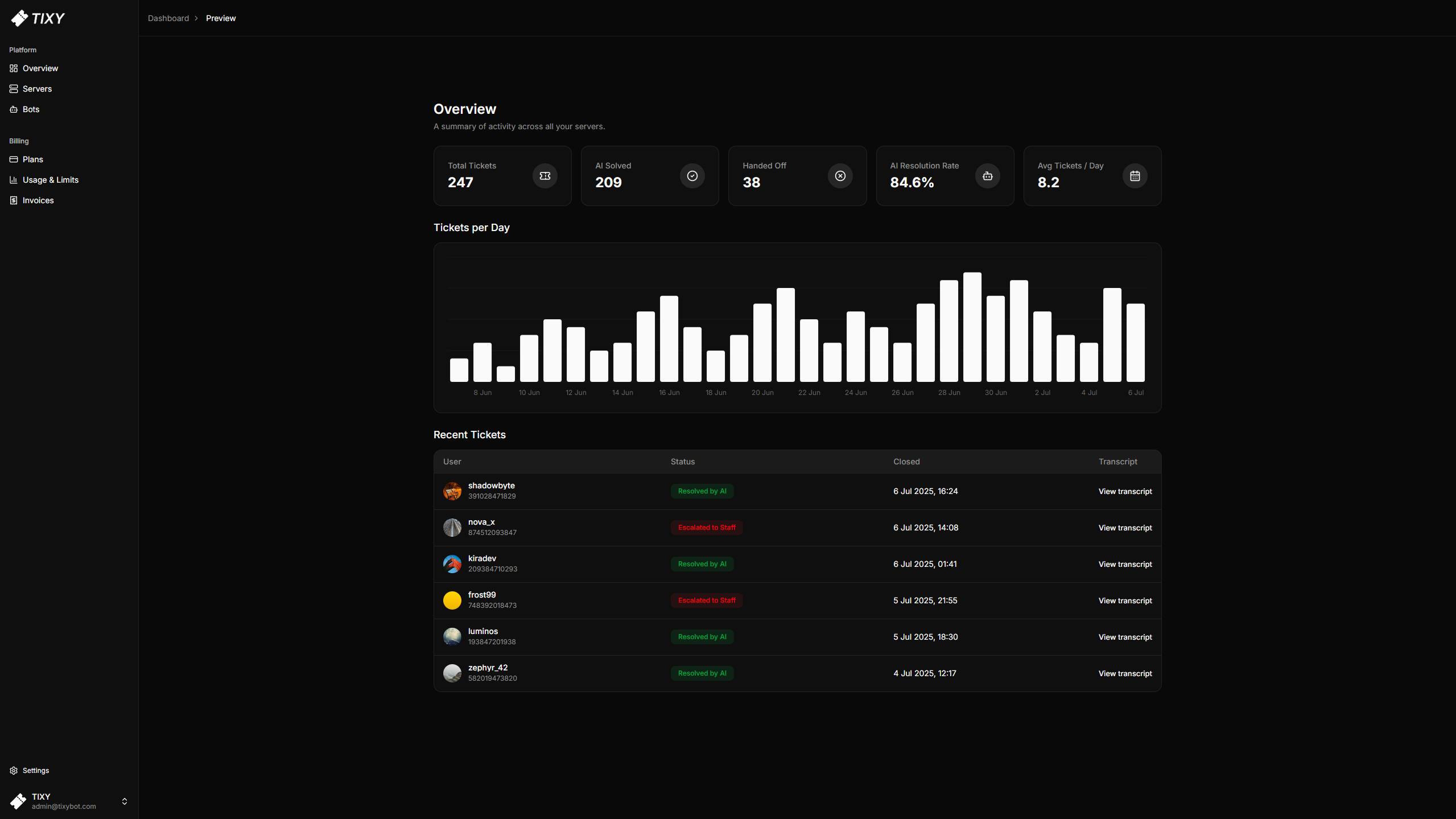Click the Status column header
This screenshot has height=819, width=1456.
683,462
